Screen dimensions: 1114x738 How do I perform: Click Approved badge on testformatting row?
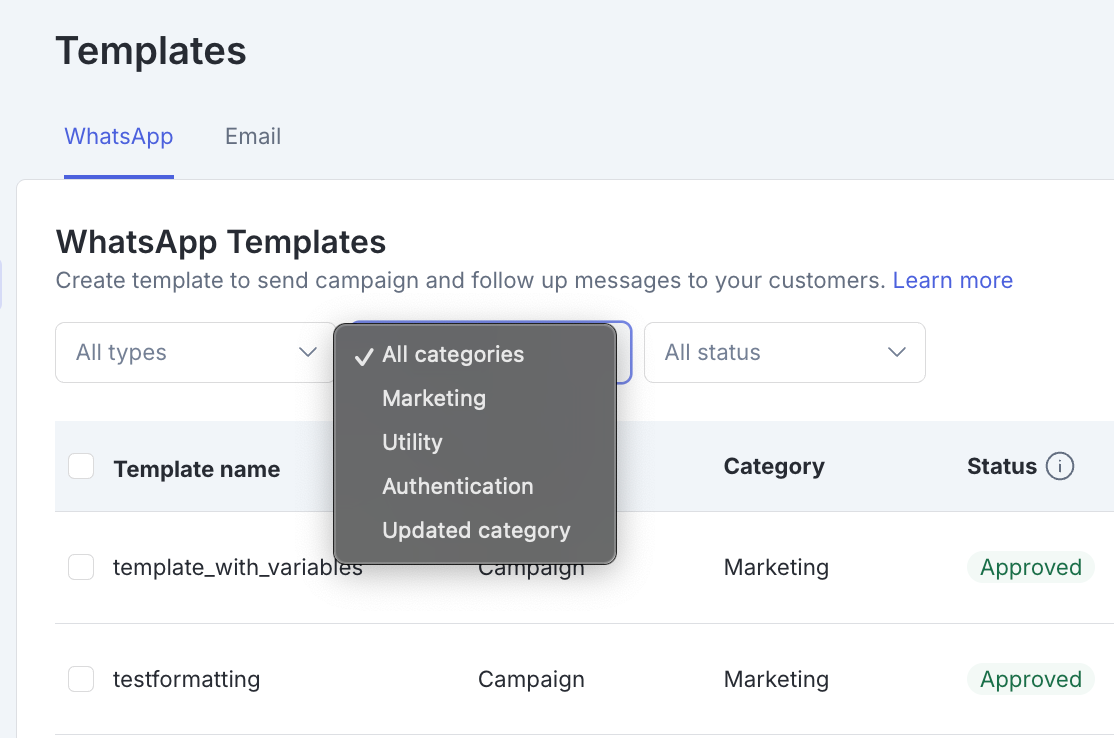pos(1030,679)
